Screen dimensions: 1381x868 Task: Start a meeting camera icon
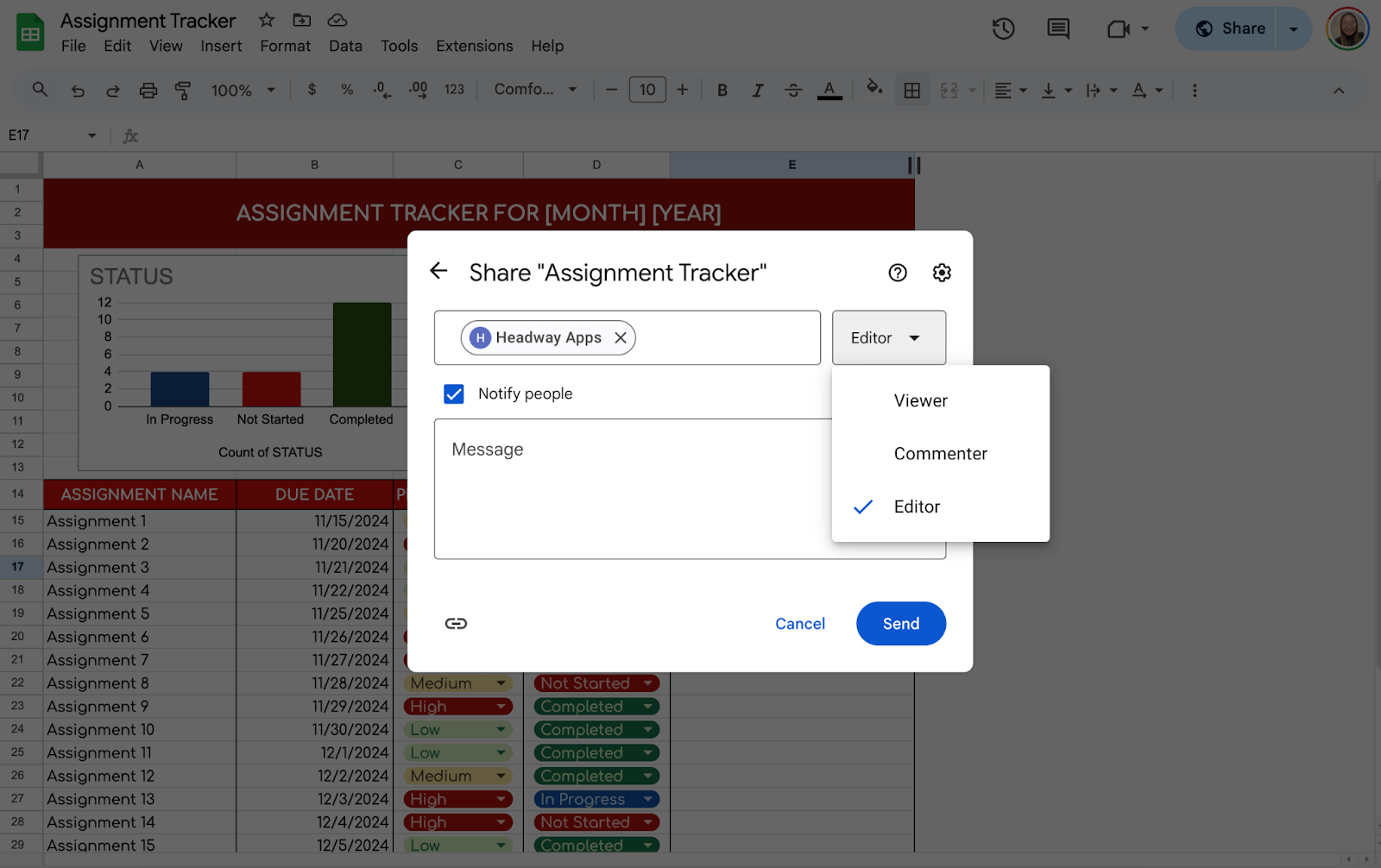coord(1119,28)
